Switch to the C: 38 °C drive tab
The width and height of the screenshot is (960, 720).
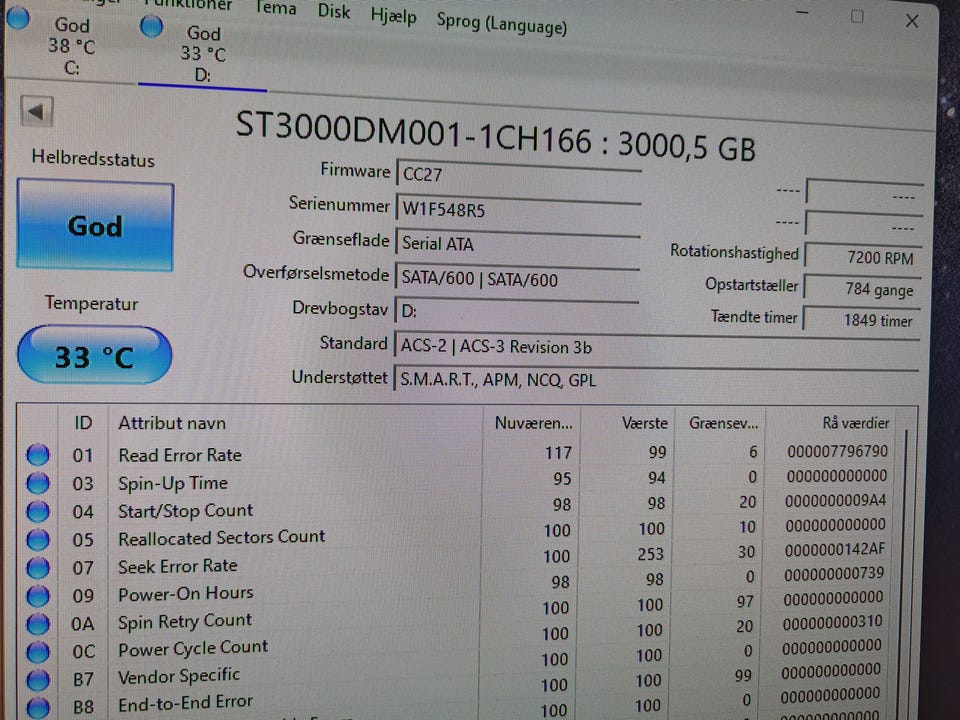(x=72, y=46)
